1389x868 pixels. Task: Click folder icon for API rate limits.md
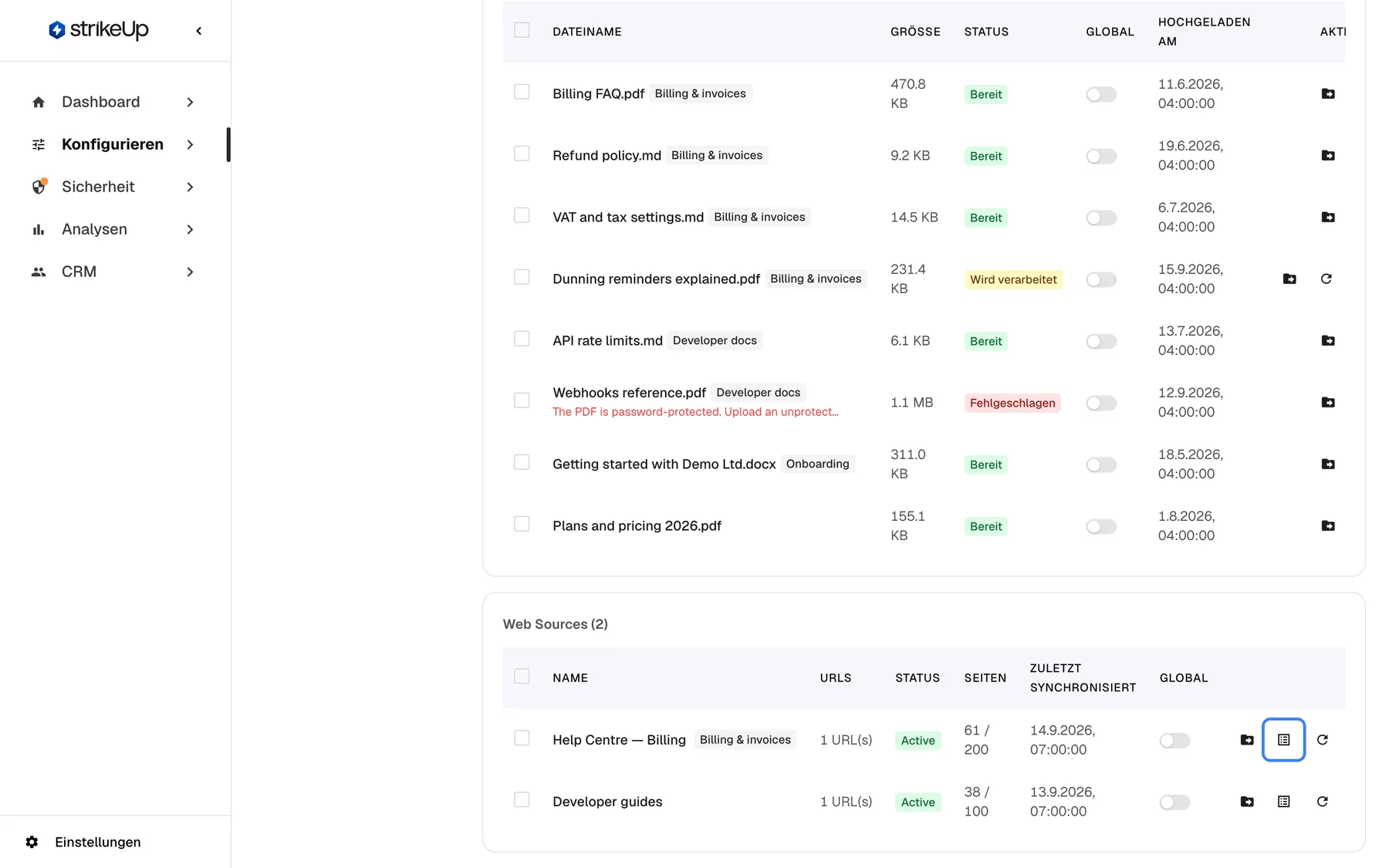pyautogui.click(x=1328, y=340)
